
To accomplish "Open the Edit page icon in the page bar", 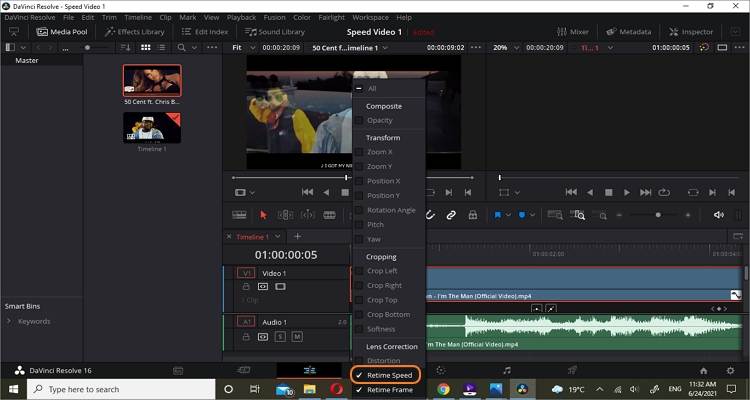I will [309, 370].
